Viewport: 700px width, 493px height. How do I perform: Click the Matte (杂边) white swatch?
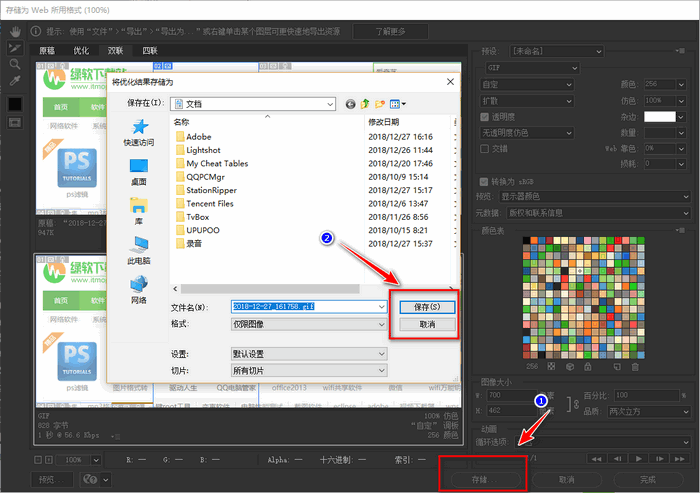point(659,117)
